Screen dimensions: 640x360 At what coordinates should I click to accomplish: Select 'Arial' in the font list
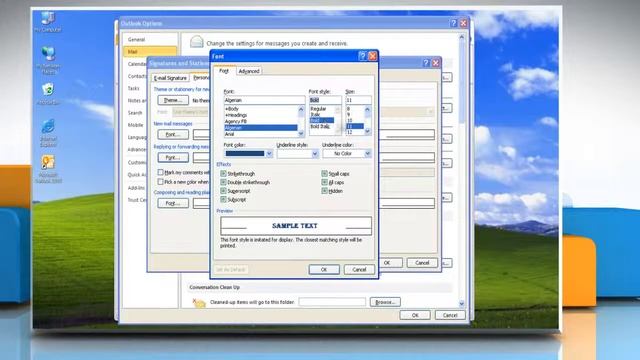(x=229, y=134)
